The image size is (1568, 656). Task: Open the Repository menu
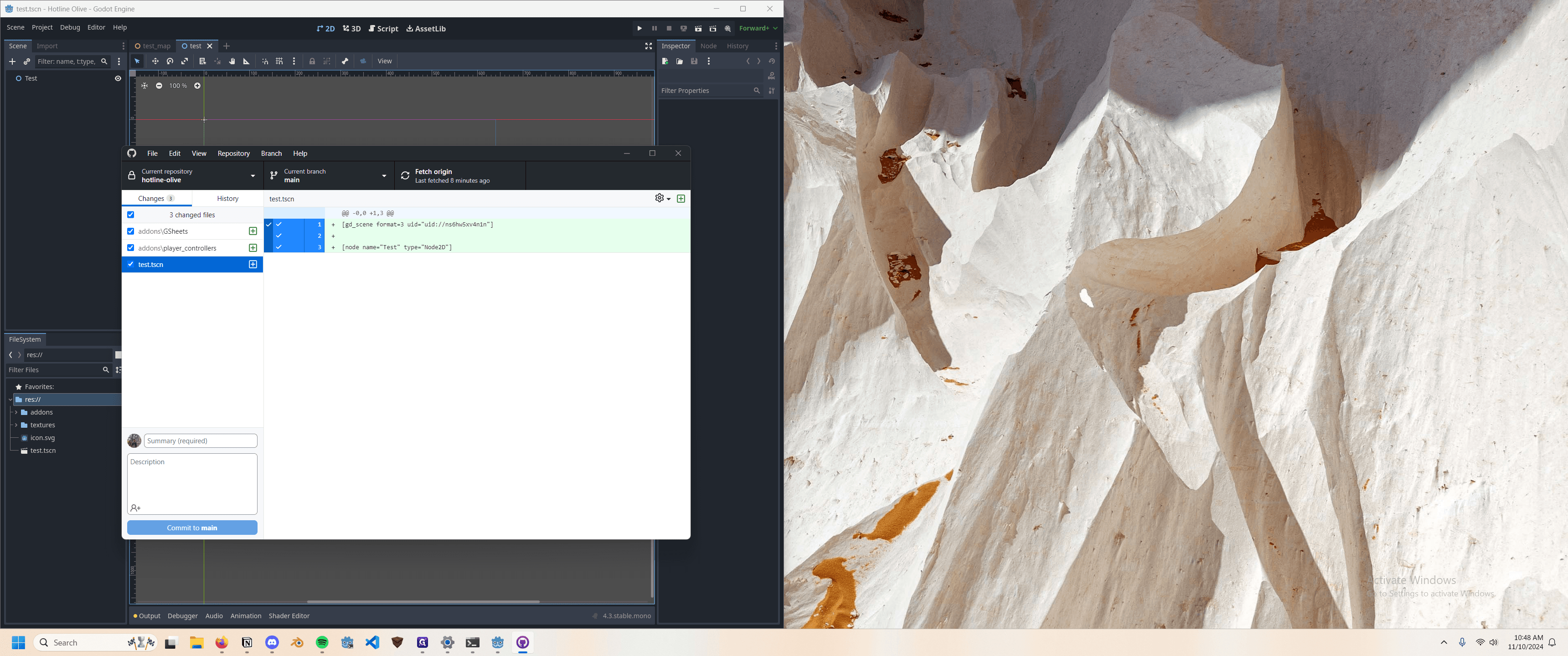click(234, 154)
